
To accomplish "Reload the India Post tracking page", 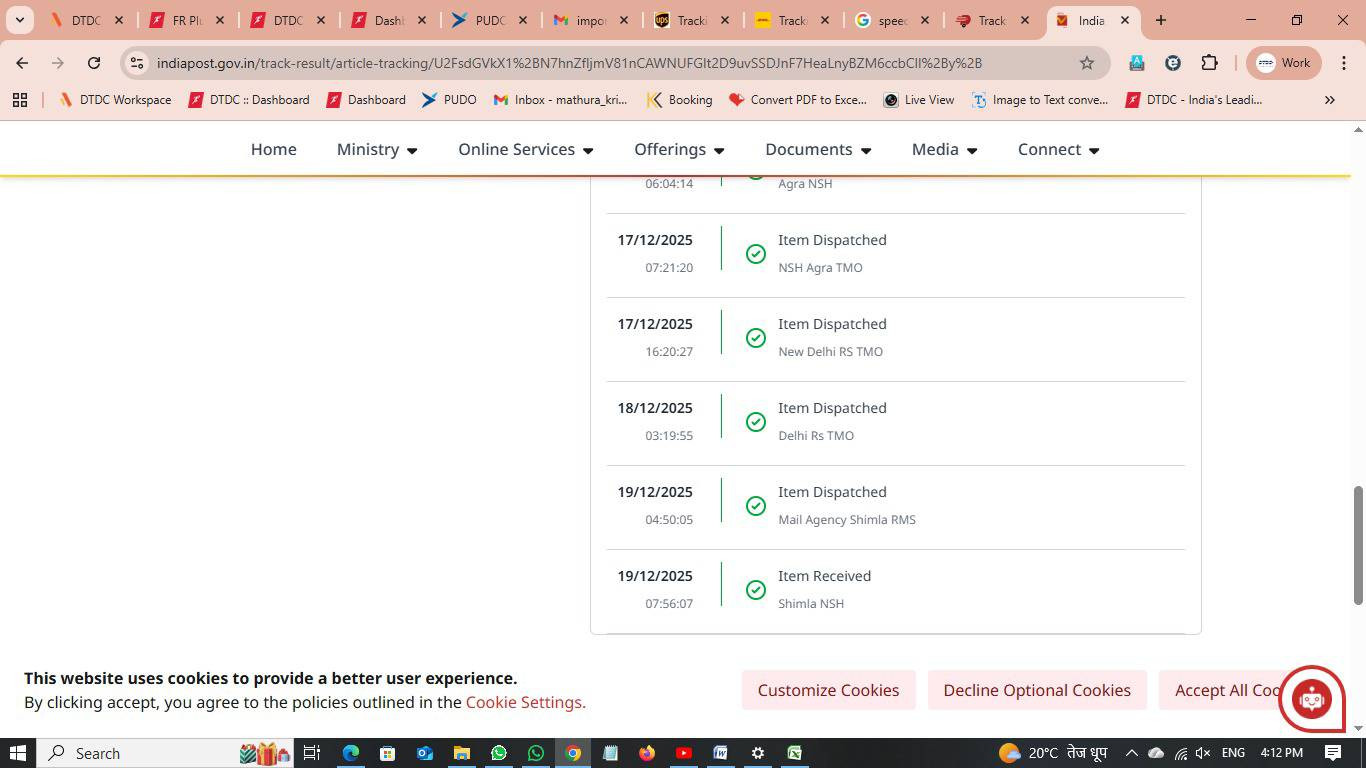I will [94, 63].
